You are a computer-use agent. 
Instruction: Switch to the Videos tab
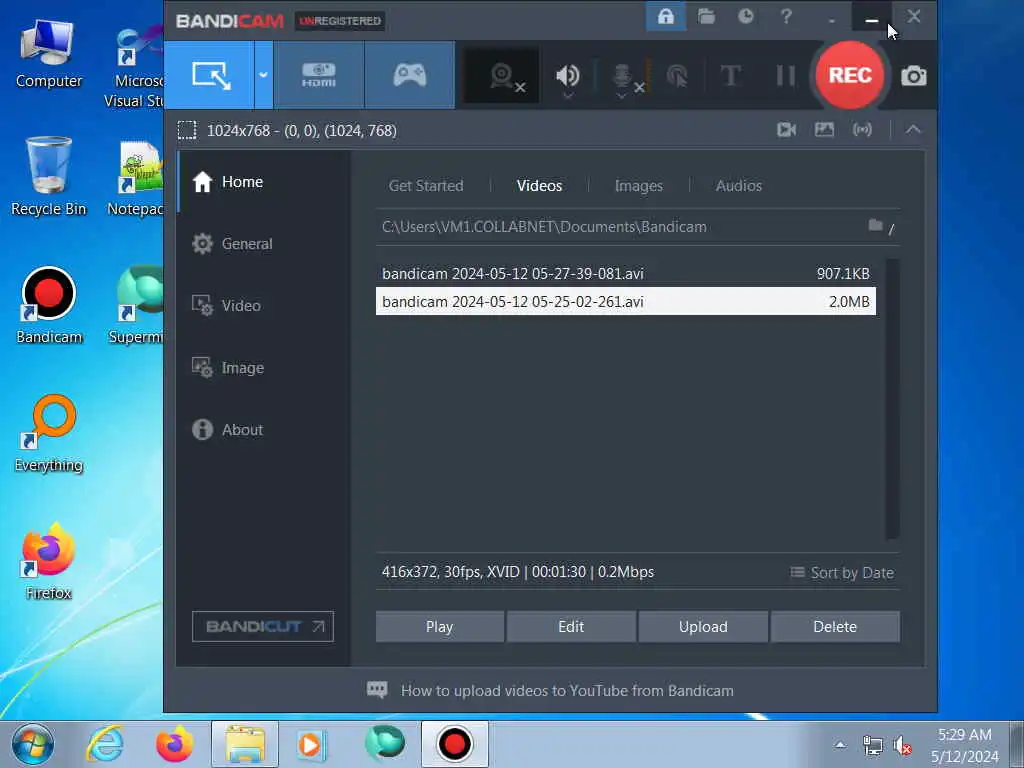[539, 186]
